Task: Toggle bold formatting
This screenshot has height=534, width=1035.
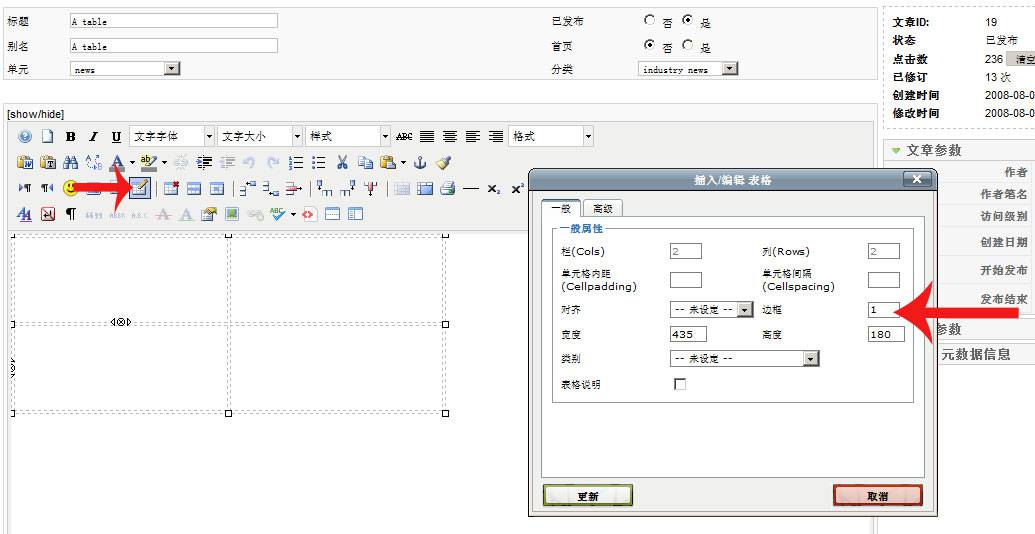Action: coord(71,137)
